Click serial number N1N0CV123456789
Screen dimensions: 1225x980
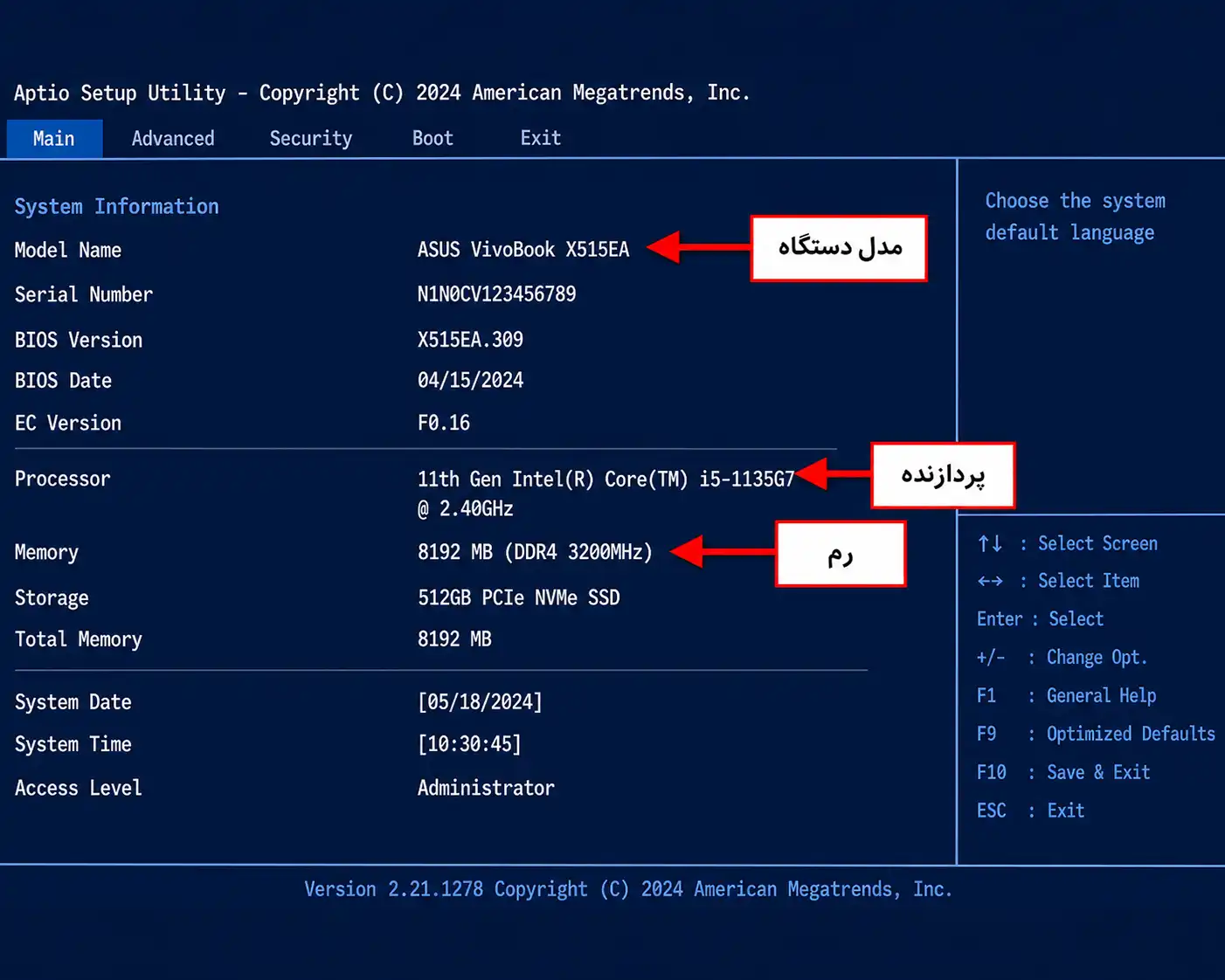(497, 294)
